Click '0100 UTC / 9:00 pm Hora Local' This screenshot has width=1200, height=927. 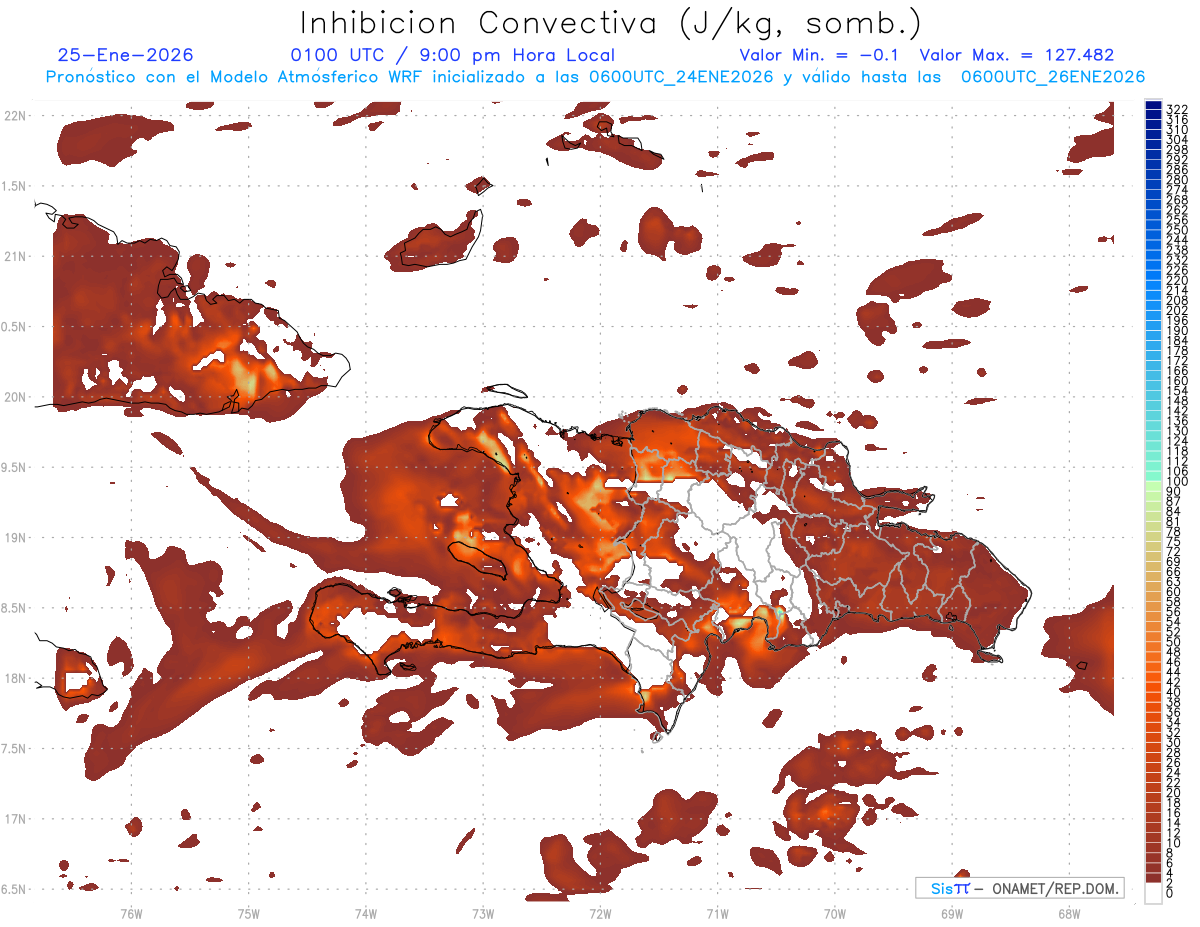point(453,55)
